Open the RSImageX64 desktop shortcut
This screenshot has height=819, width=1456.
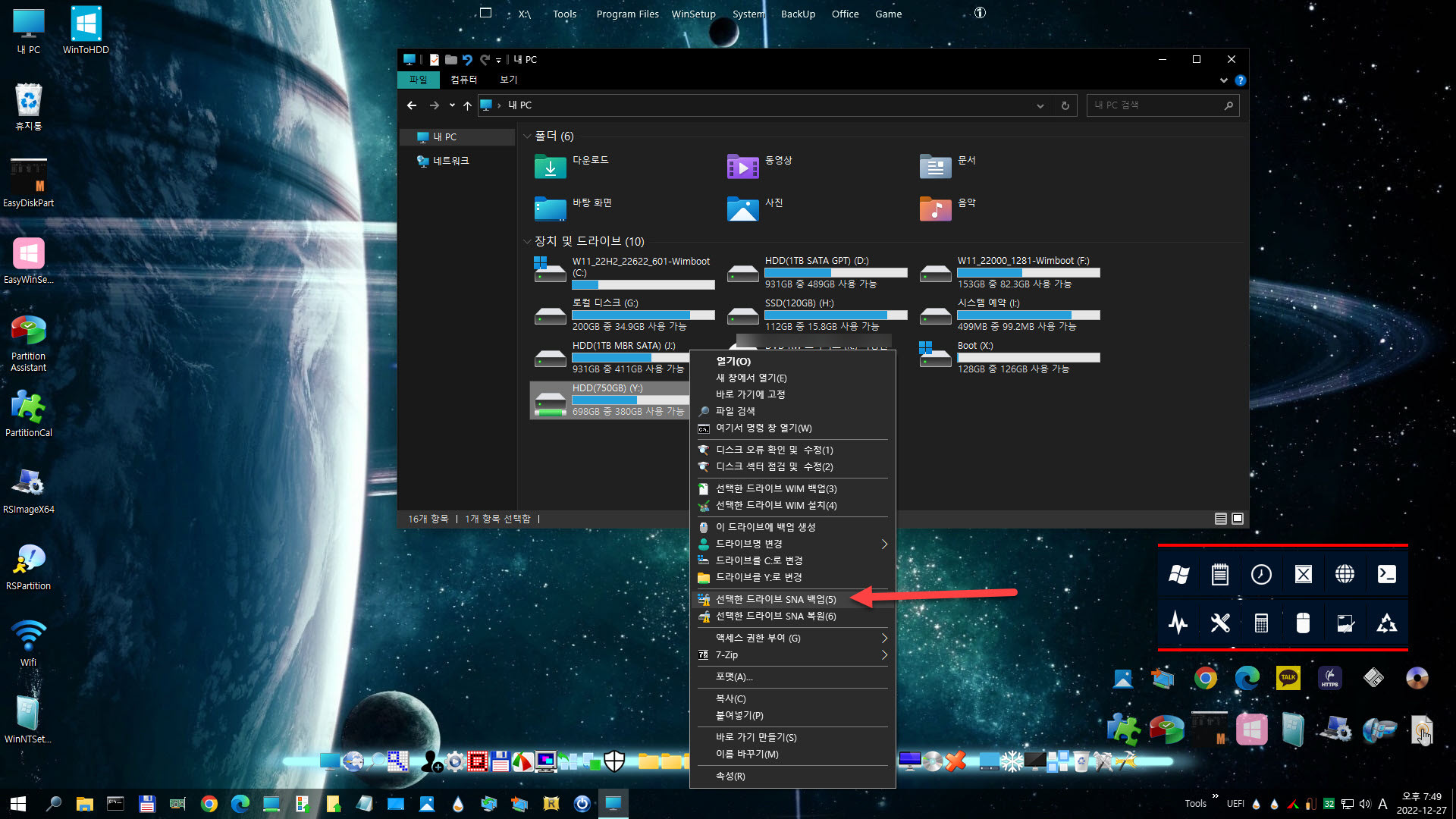[29, 491]
